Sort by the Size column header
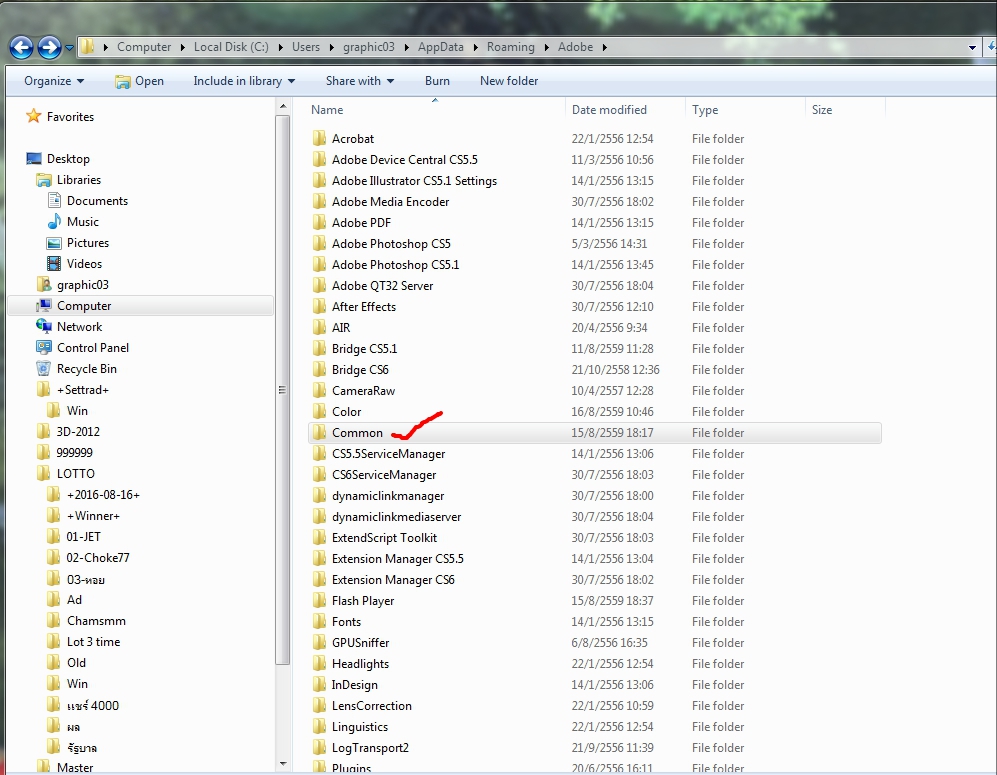Image resolution: width=997 pixels, height=775 pixels. (x=846, y=109)
